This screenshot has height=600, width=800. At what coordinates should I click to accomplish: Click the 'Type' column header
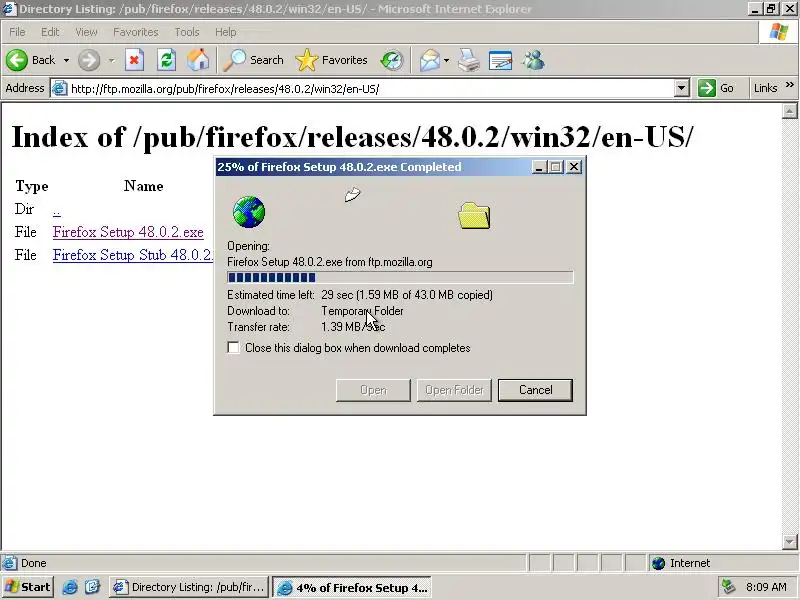point(32,186)
